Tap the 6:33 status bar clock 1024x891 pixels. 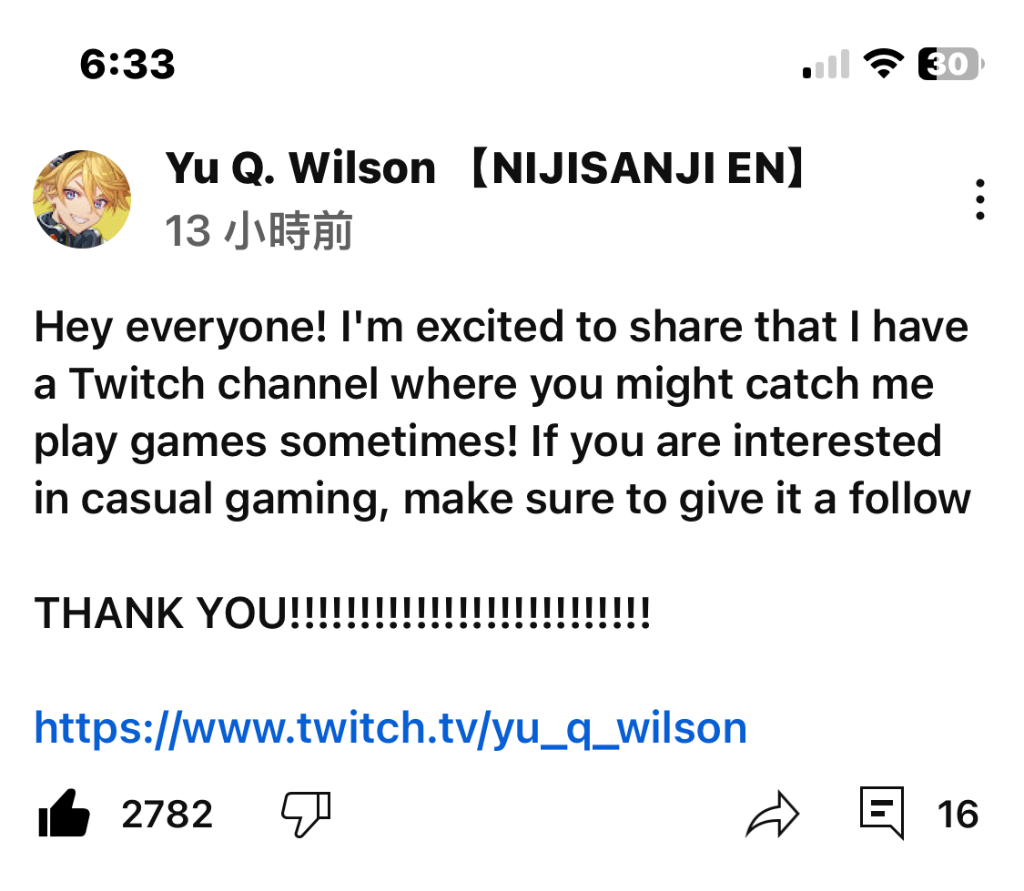[x=127, y=64]
